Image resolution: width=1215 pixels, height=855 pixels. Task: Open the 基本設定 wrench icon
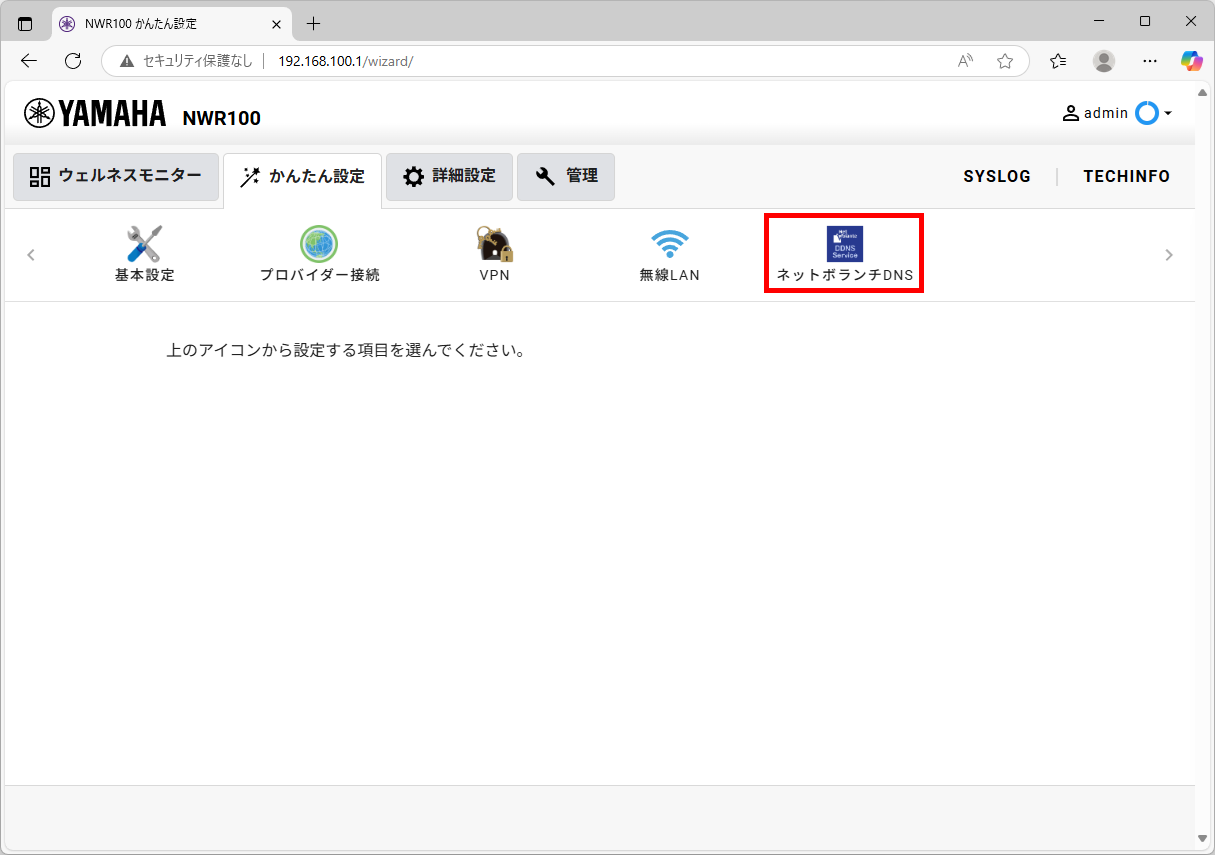[x=144, y=244]
